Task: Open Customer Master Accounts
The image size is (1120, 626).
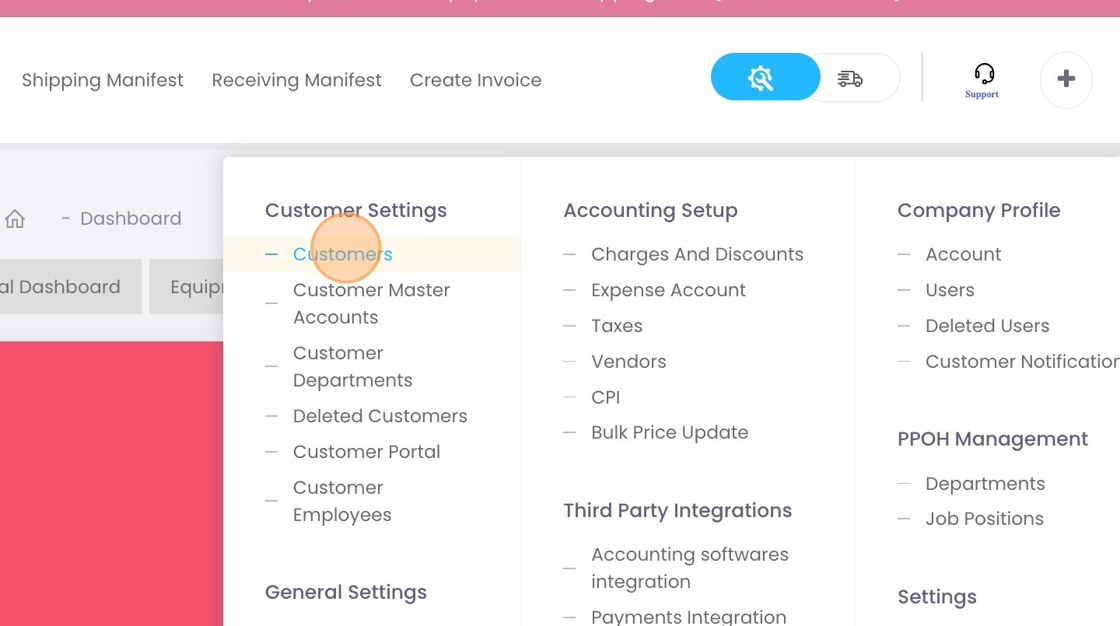Action: click(371, 303)
